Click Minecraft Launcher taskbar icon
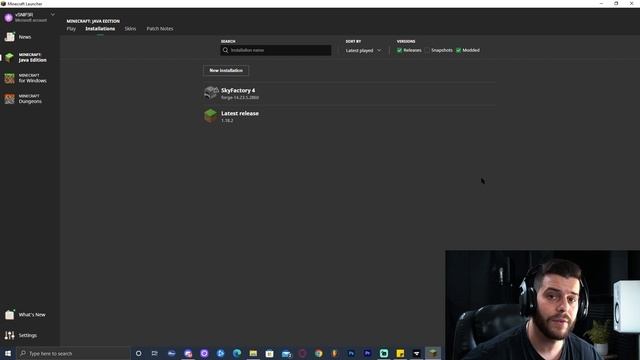Viewport: 640px width, 360px height. coord(433,353)
